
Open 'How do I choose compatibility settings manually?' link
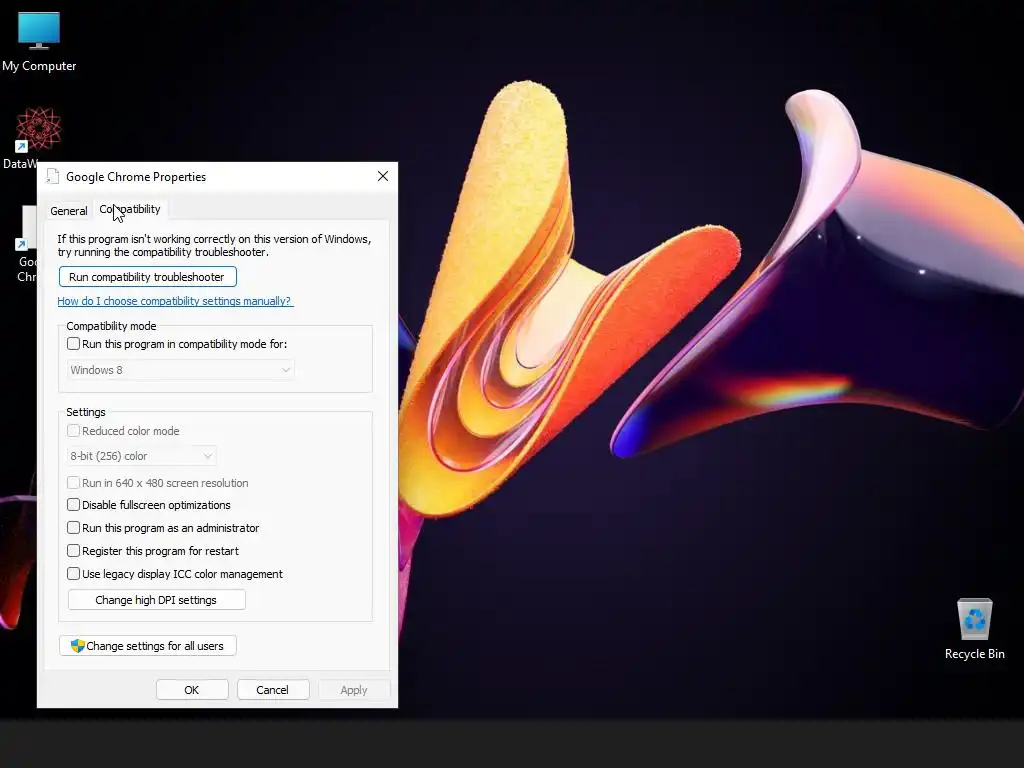coord(174,301)
